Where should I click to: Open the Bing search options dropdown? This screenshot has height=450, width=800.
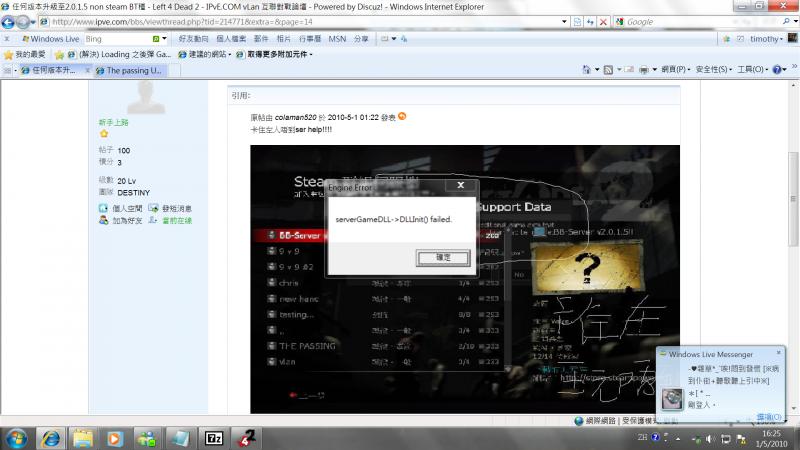(x=164, y=39)
